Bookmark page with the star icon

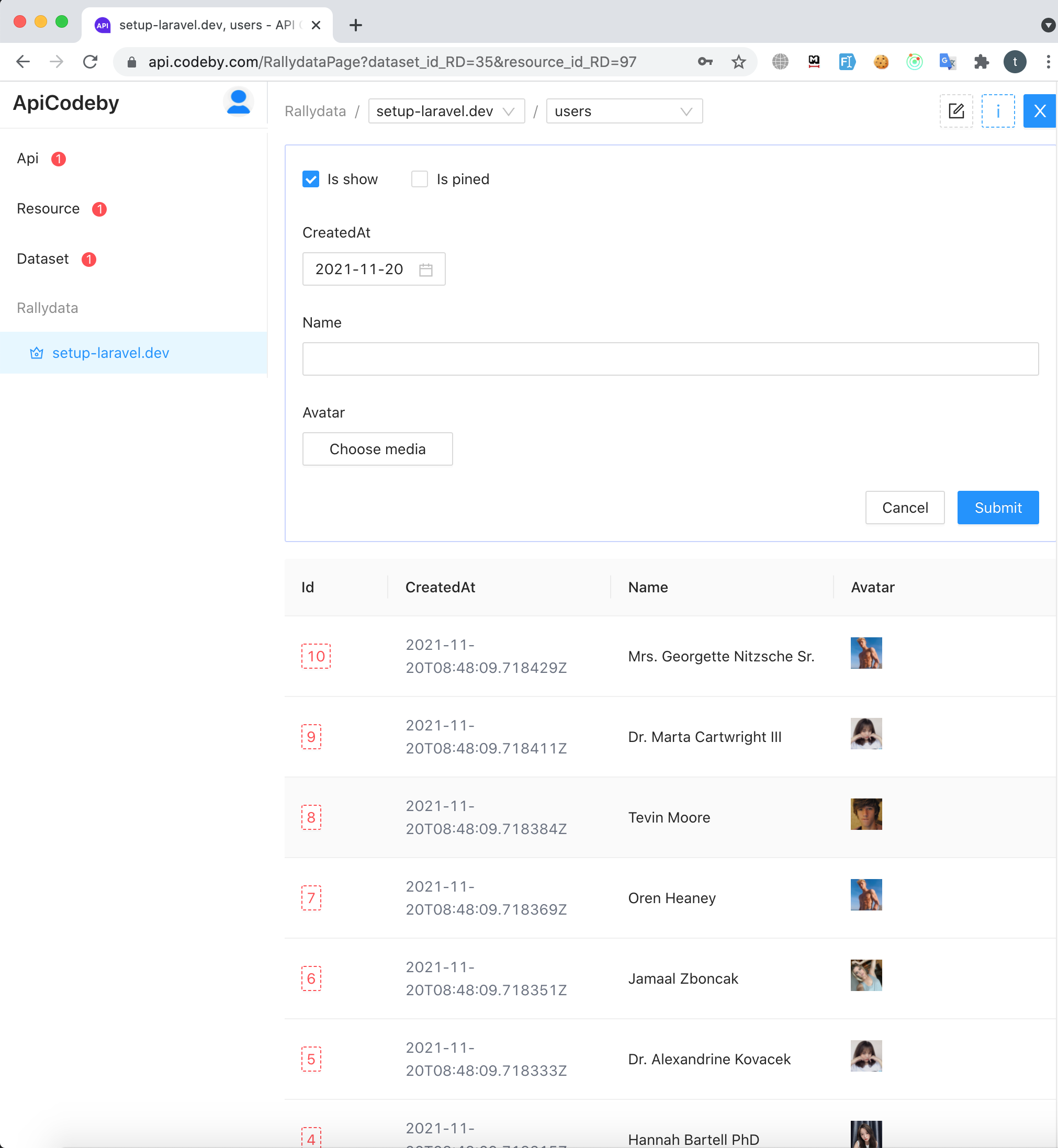tap(738, 62)
